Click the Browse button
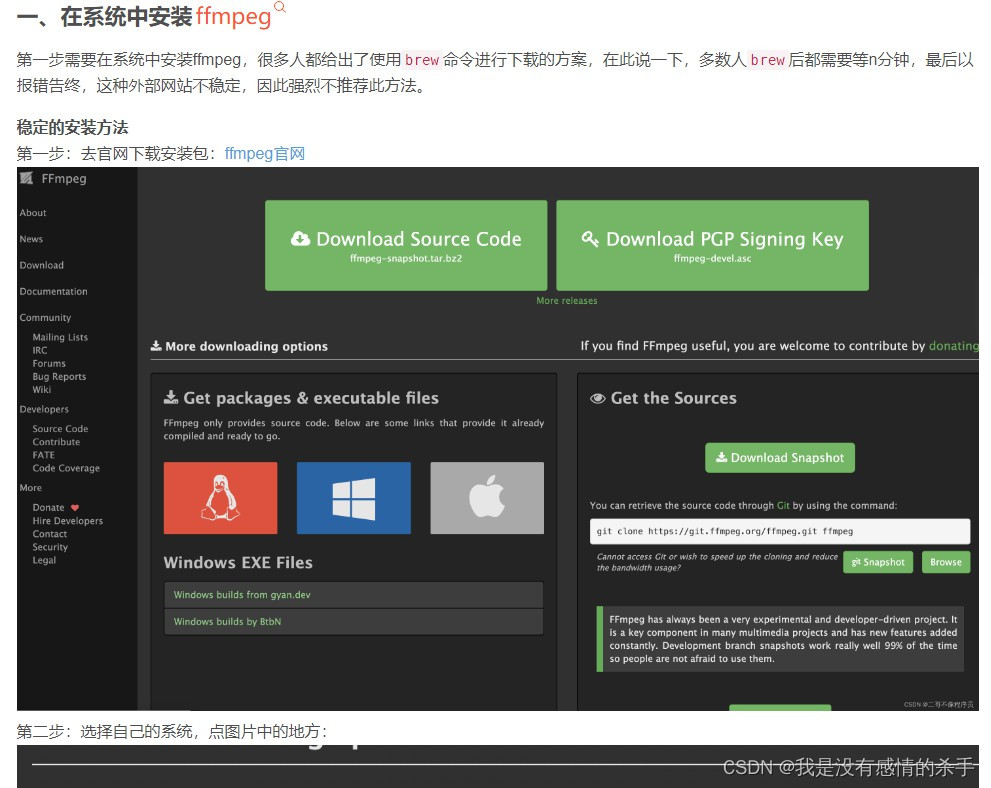 click(946, 562)
